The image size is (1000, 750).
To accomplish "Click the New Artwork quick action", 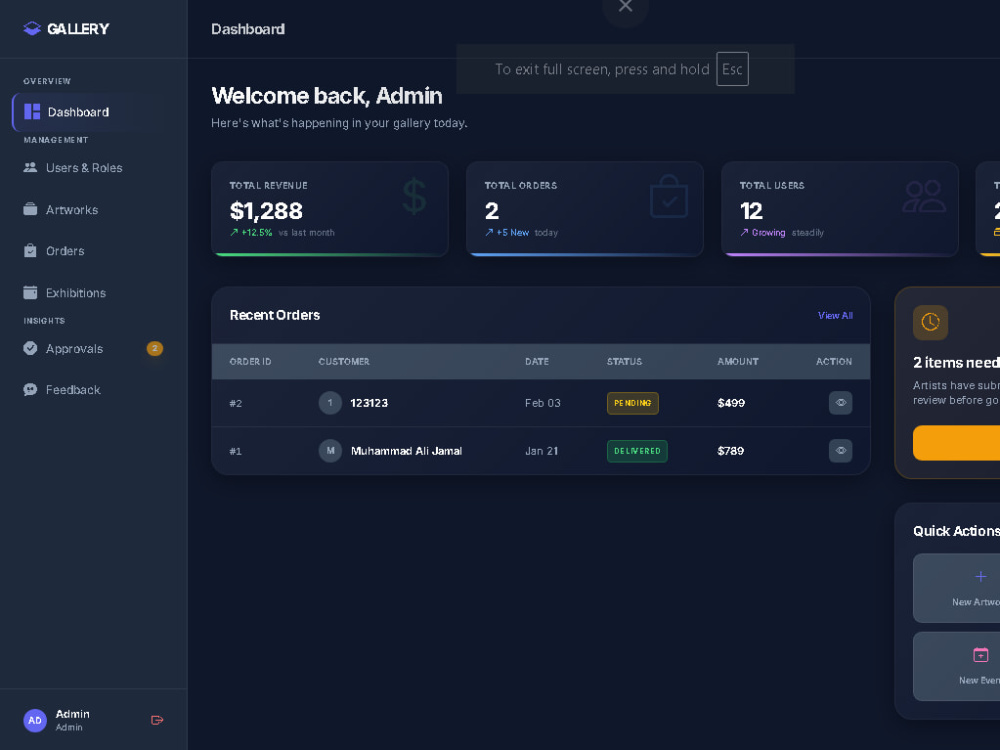I will click(957, 588).
